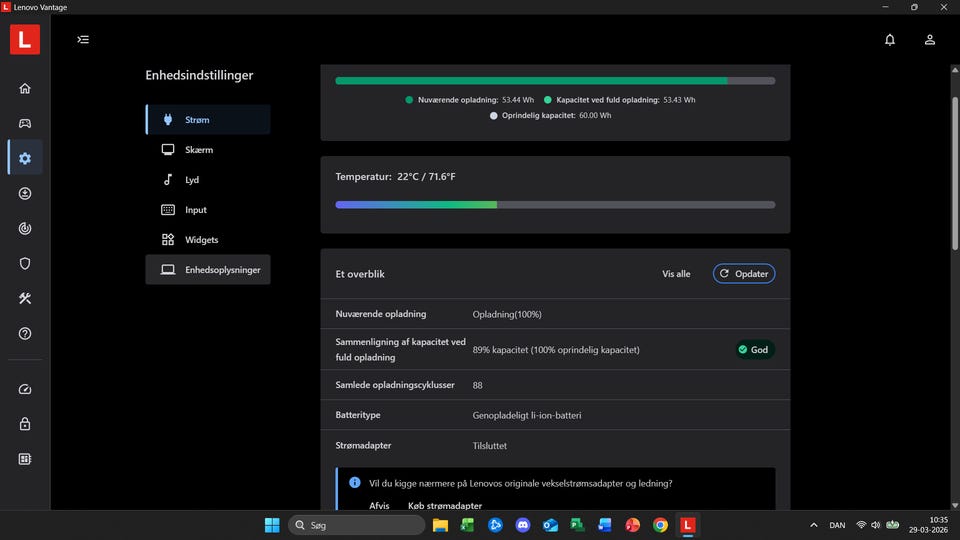960x540 pixels.
Task: Click Køb strømadapter link
Action: 445,506
